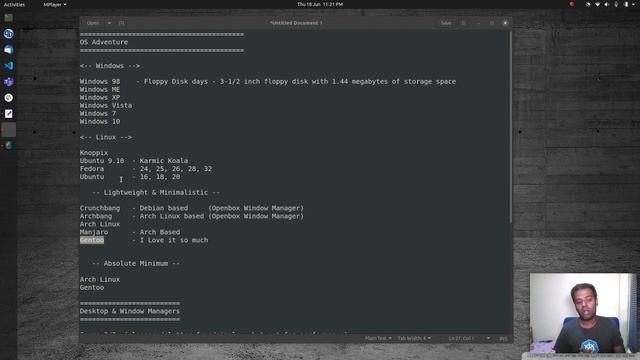Viewport: 640px width, 360px height.
Task: Open the hamburger menu in editor header
Action: (x=464, y=23)
